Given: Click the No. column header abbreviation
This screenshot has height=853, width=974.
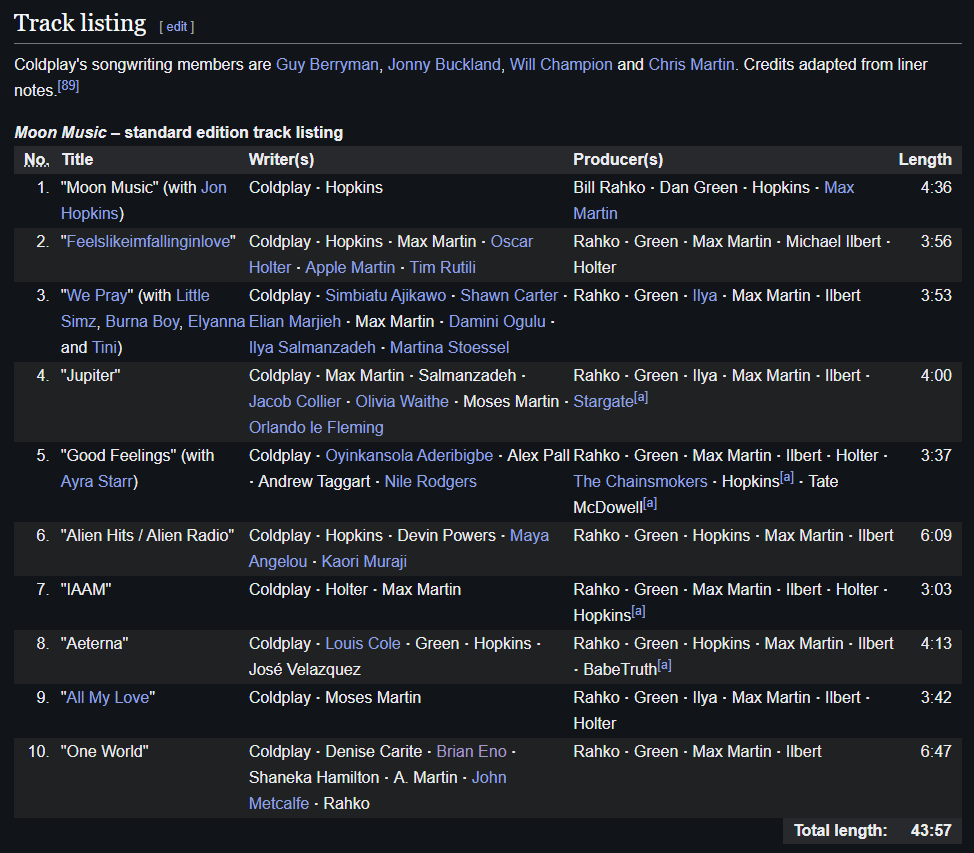Looking at the screenshot, I should (36, 160).
